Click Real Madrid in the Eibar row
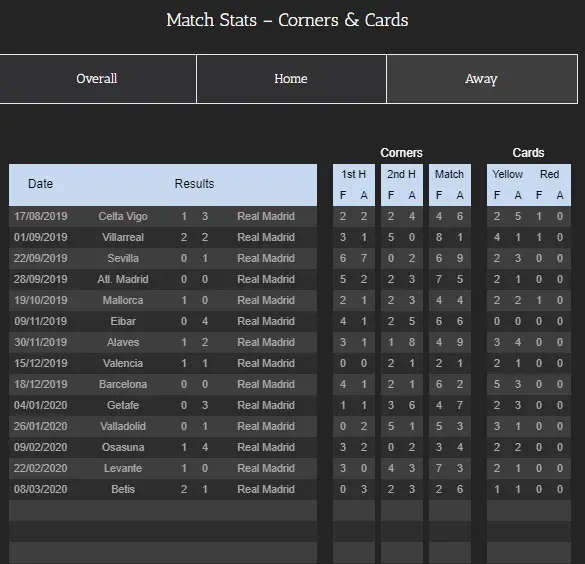585x564 pixels. click(x=266, y=321)
